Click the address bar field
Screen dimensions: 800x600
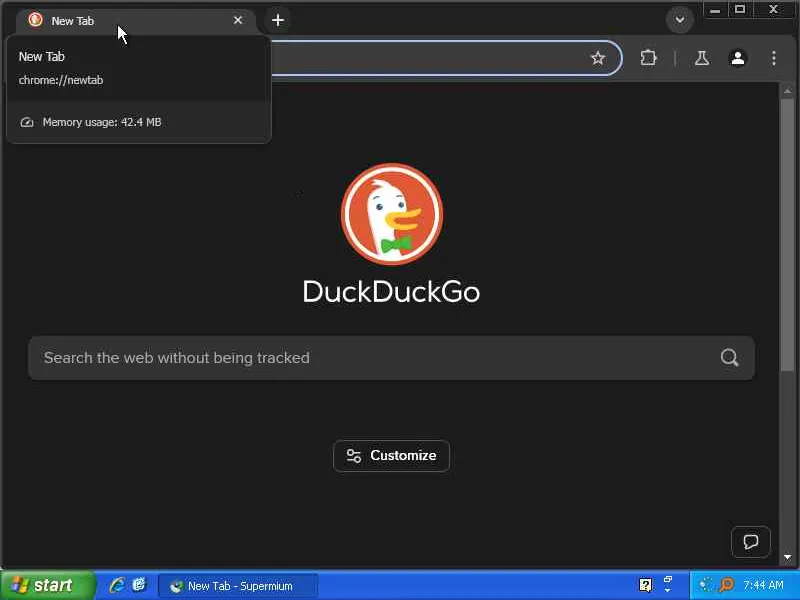click(x=429, y=58)
